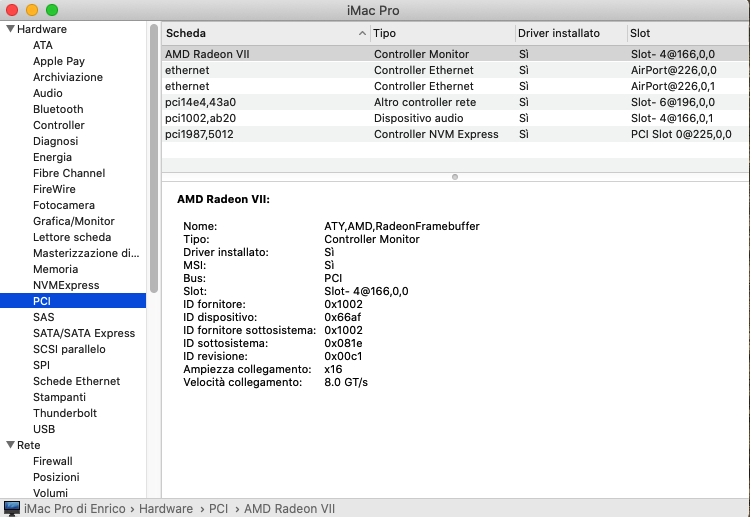Image resolution: width=750 pixels, height=517 pixels.
Task: Select the AMD Radeon VII table row
Action: point(455,54)
